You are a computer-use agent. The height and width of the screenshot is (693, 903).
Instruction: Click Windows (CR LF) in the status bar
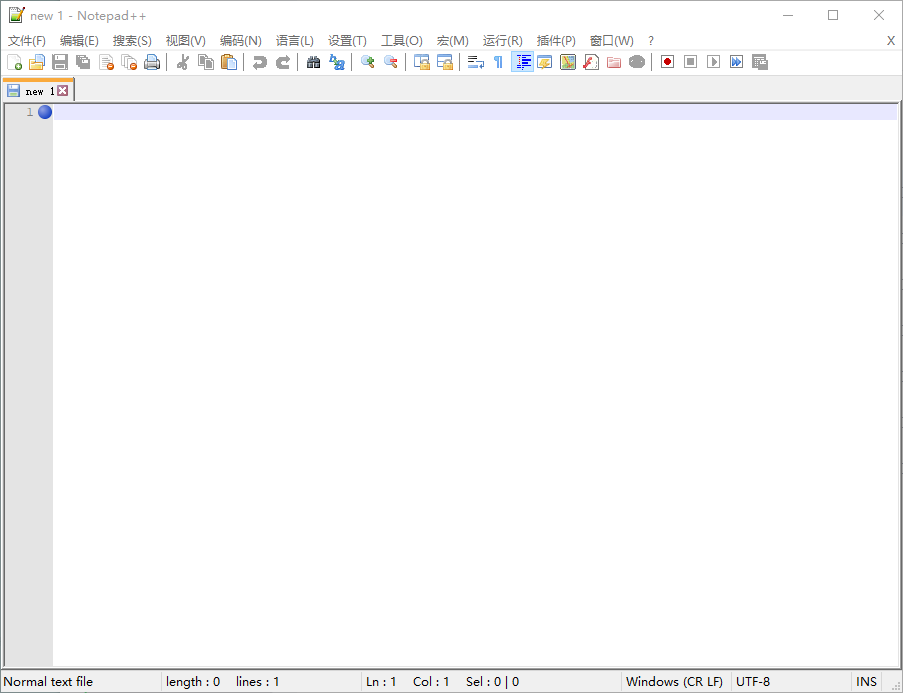(674, 682)
